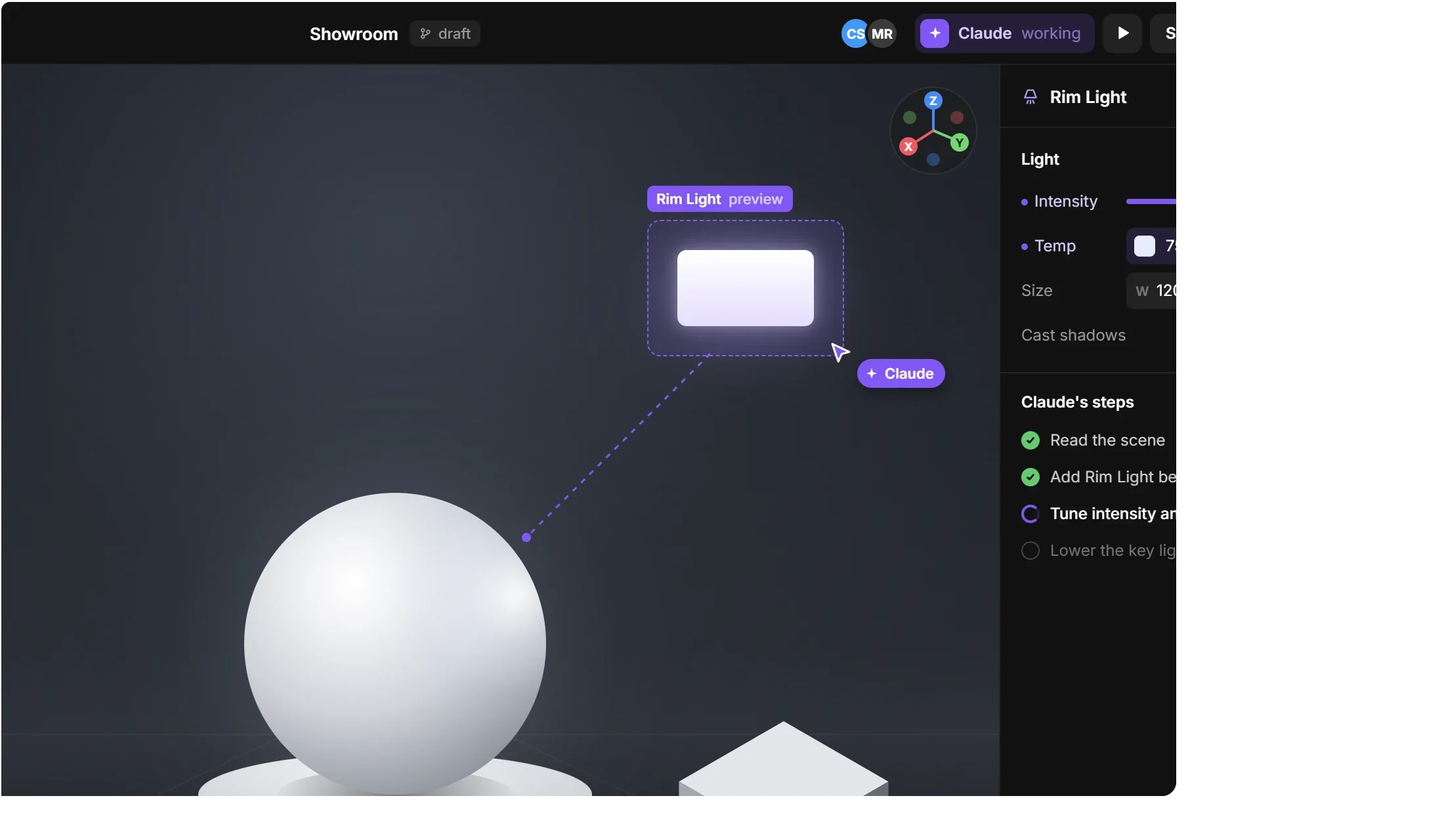Viewport: 1444px width, 840px height.
Task: Click the Z axis on orientation gizmo
Action: pos(933,100)
